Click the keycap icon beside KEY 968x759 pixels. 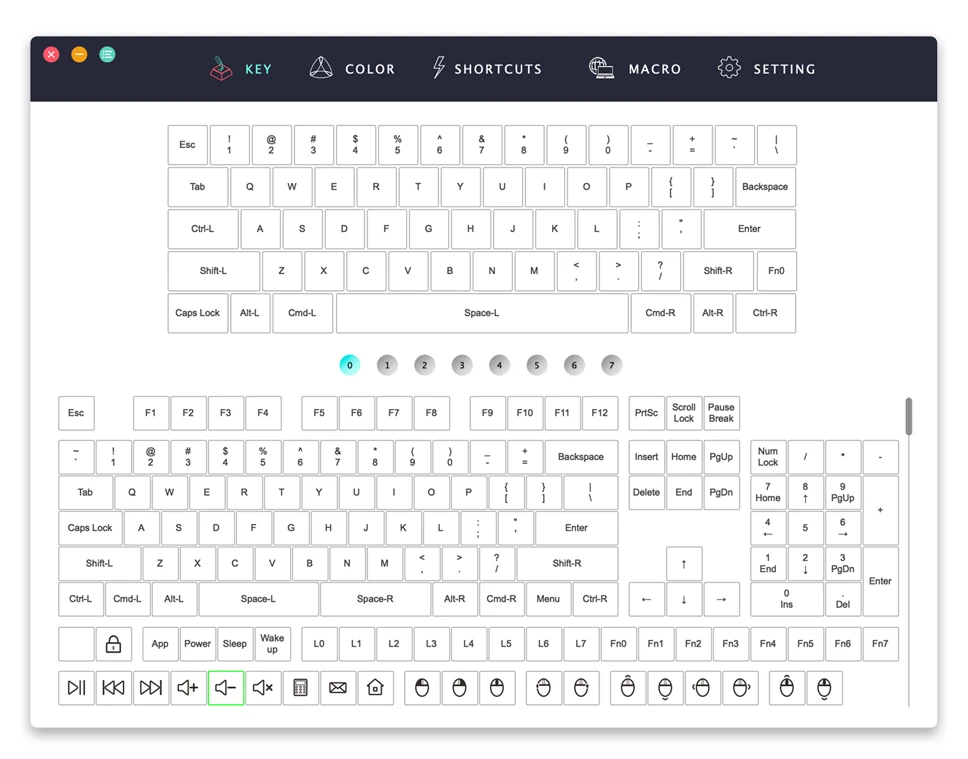coord(221,69)
